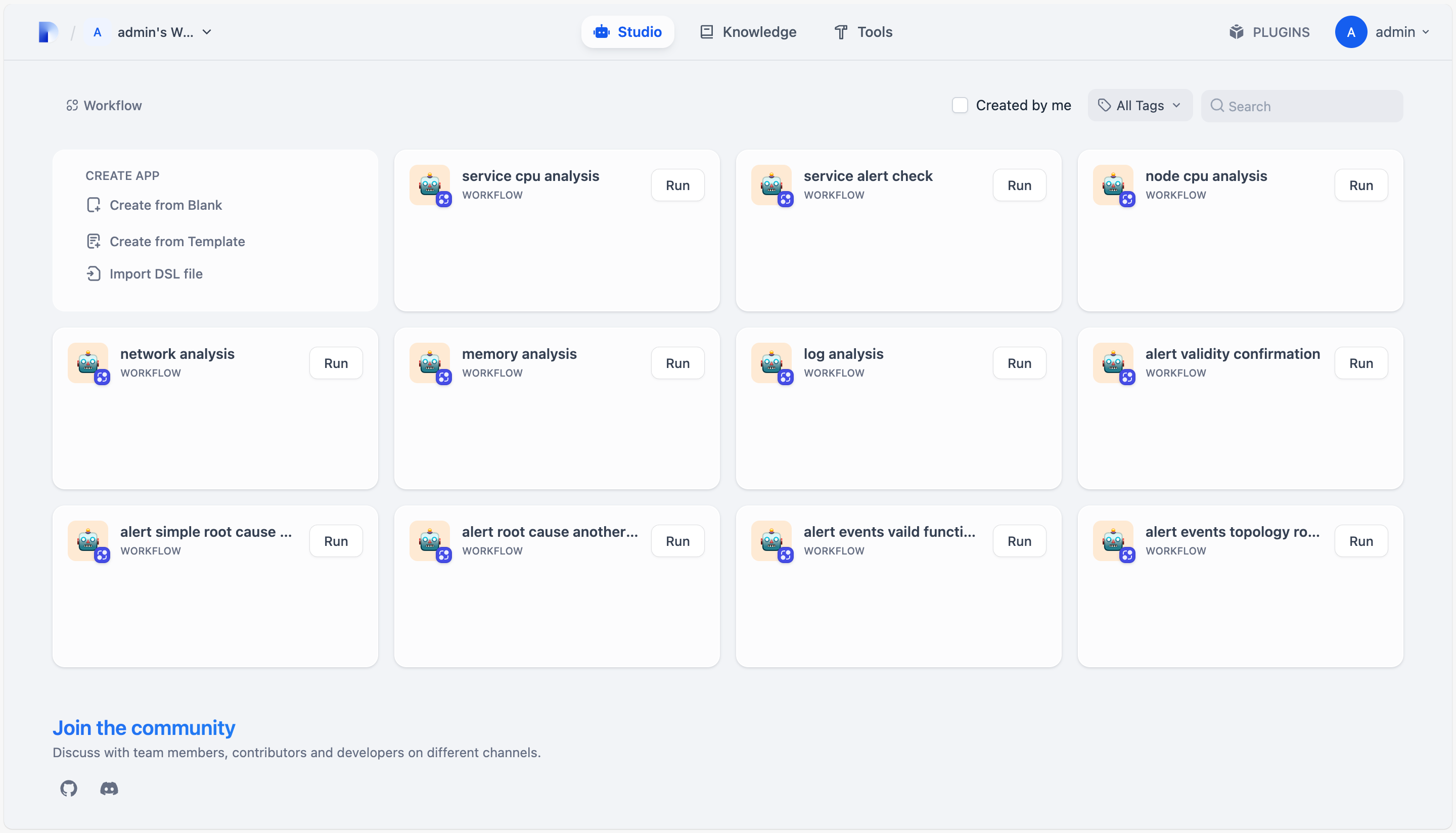Image resolution: width=1456 pixels, height=833 pixels.
Task: Choose Create from Blank
Action: (x=155, y=205)
